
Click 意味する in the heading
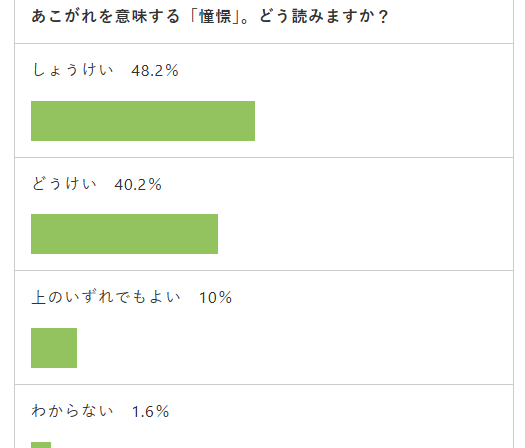tap(147, 16)
